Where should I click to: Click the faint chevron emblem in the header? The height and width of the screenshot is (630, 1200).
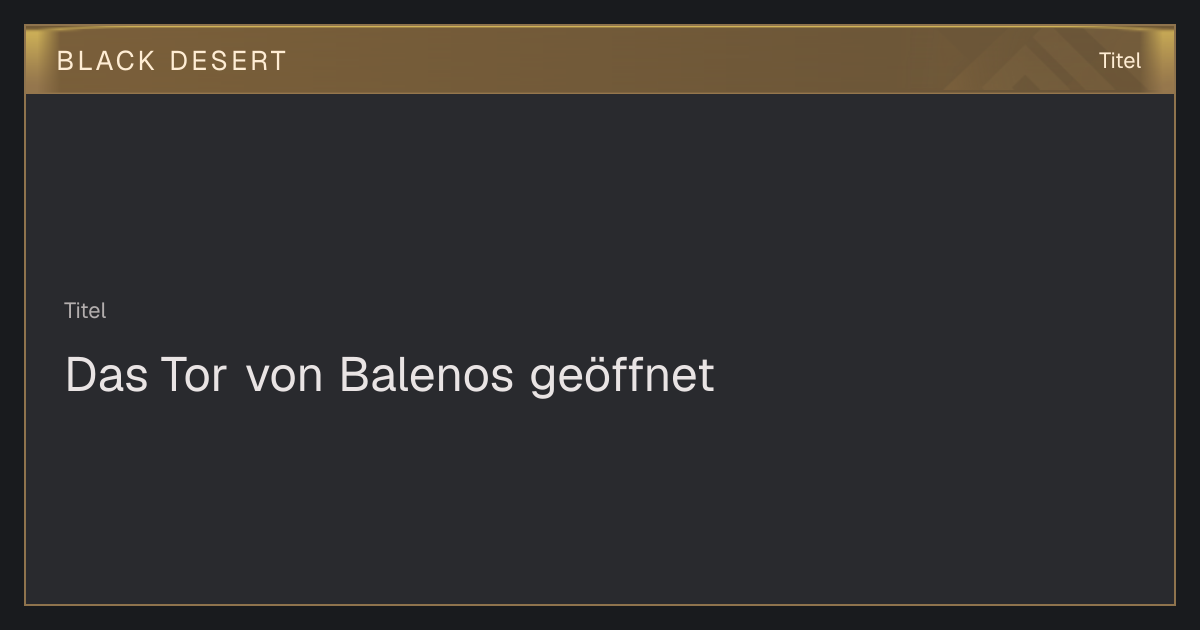click(x=1040, y=62)
